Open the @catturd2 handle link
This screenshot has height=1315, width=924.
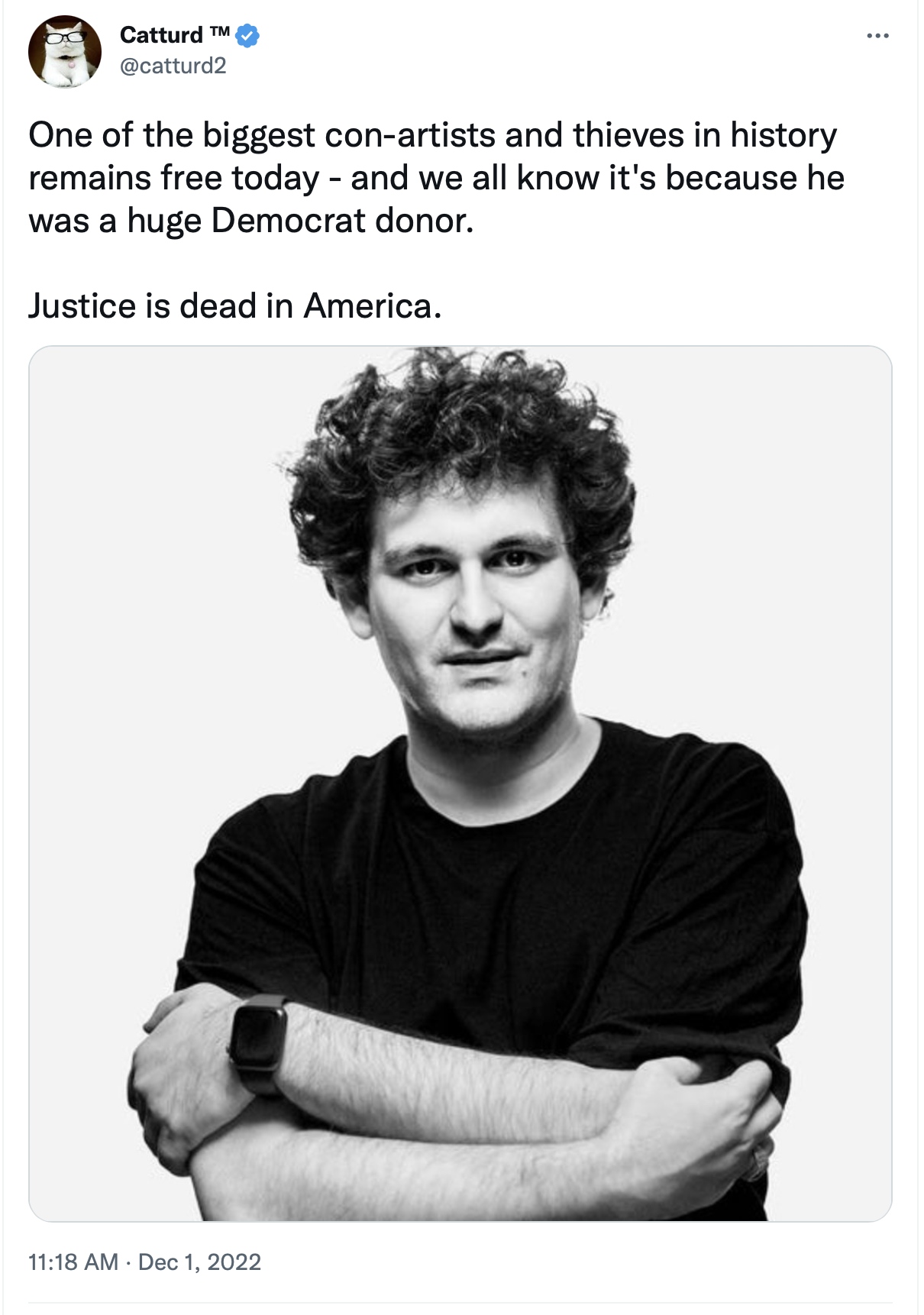pos(173,66)
